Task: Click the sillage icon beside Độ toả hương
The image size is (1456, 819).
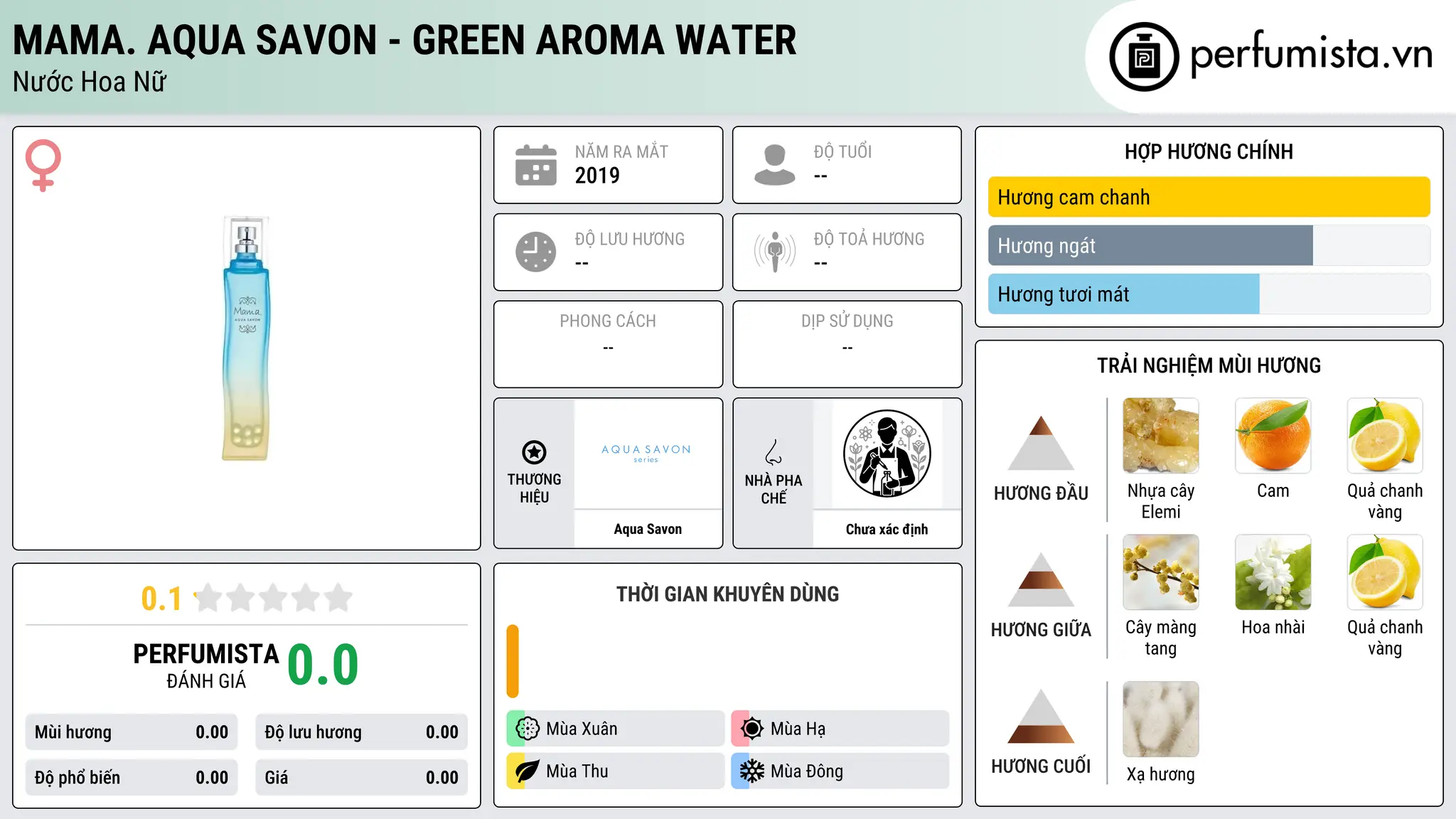Action: 774,252
